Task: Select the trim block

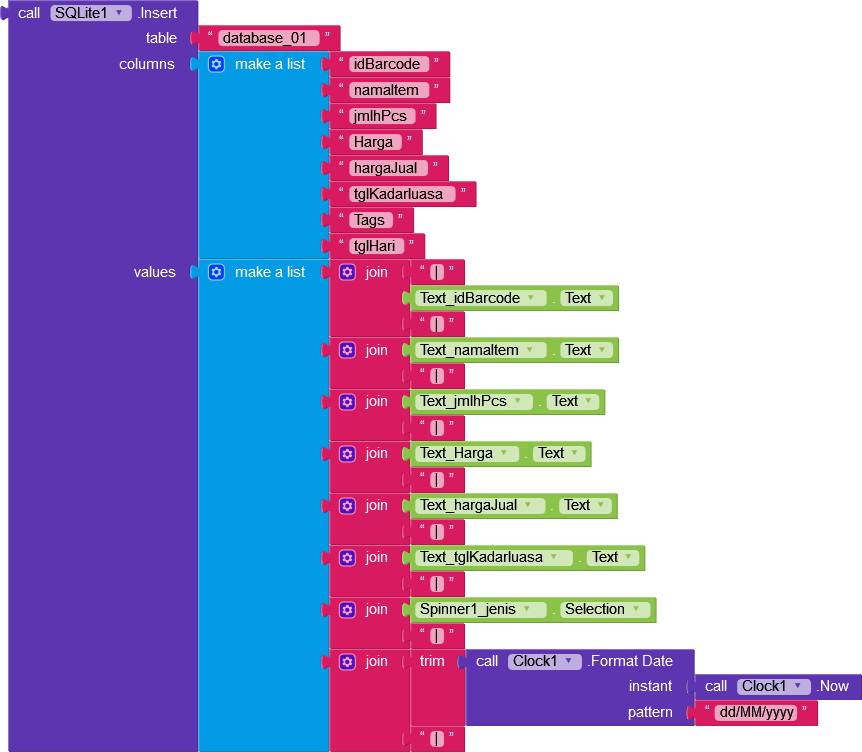Action: [432, 661]
